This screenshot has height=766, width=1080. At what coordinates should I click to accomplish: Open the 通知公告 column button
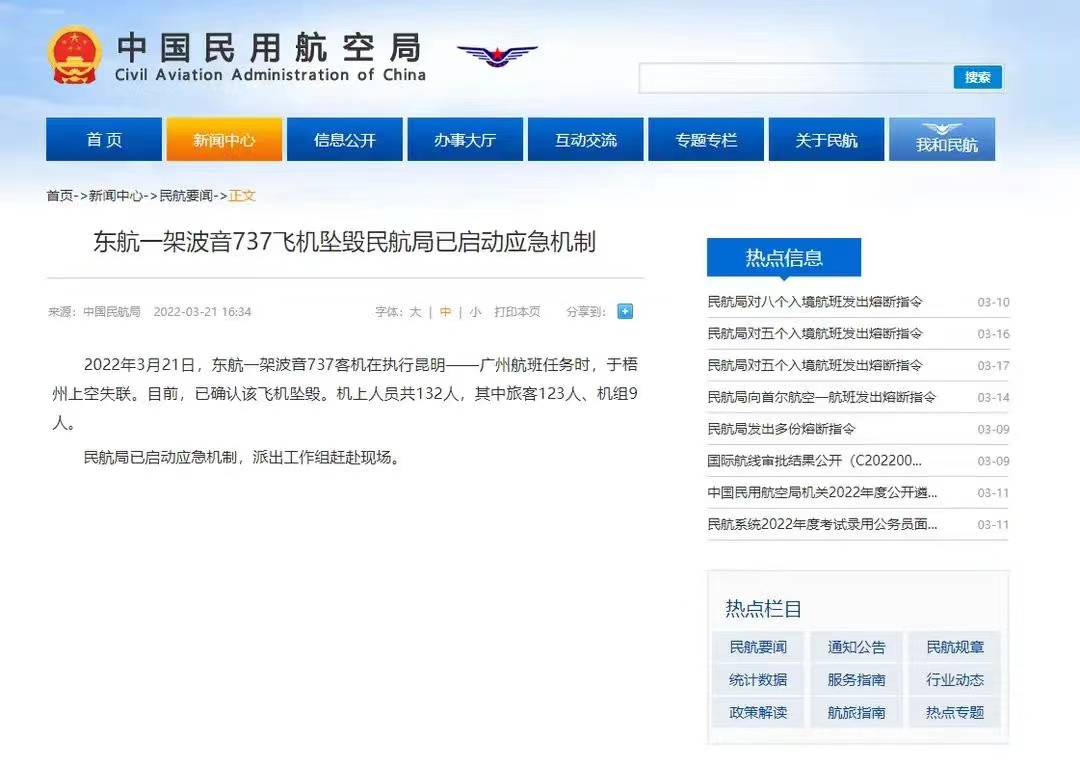click(x=856, y=647)
